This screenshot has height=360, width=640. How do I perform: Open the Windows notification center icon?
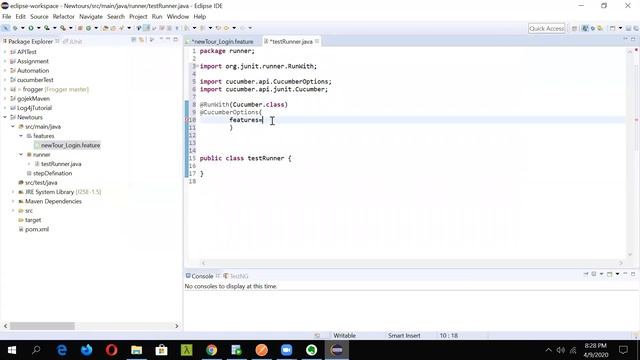click(623, 350)
